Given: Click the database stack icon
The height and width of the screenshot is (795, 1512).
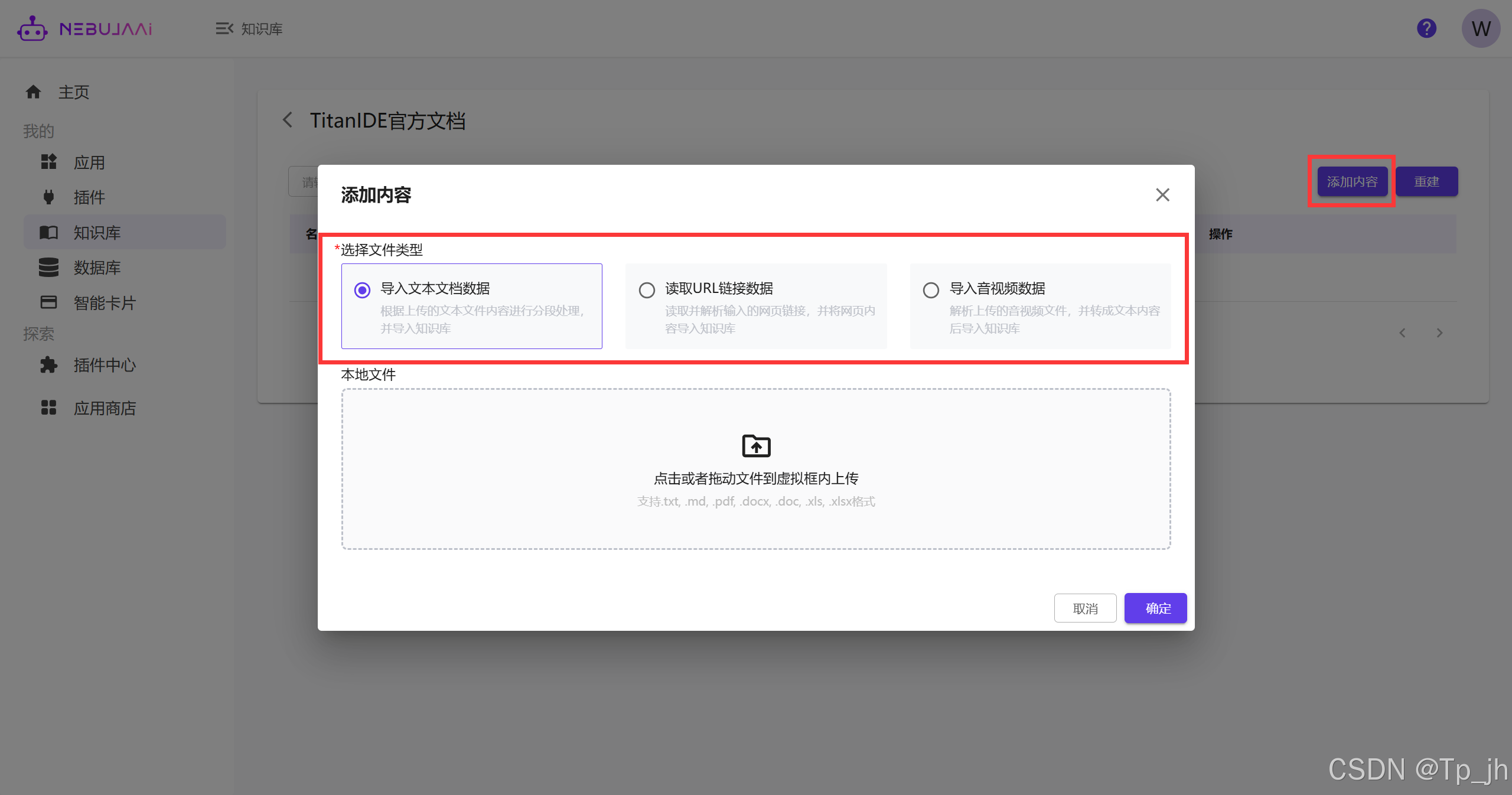Looking at the screenshot, I should [x=48, y=267].
